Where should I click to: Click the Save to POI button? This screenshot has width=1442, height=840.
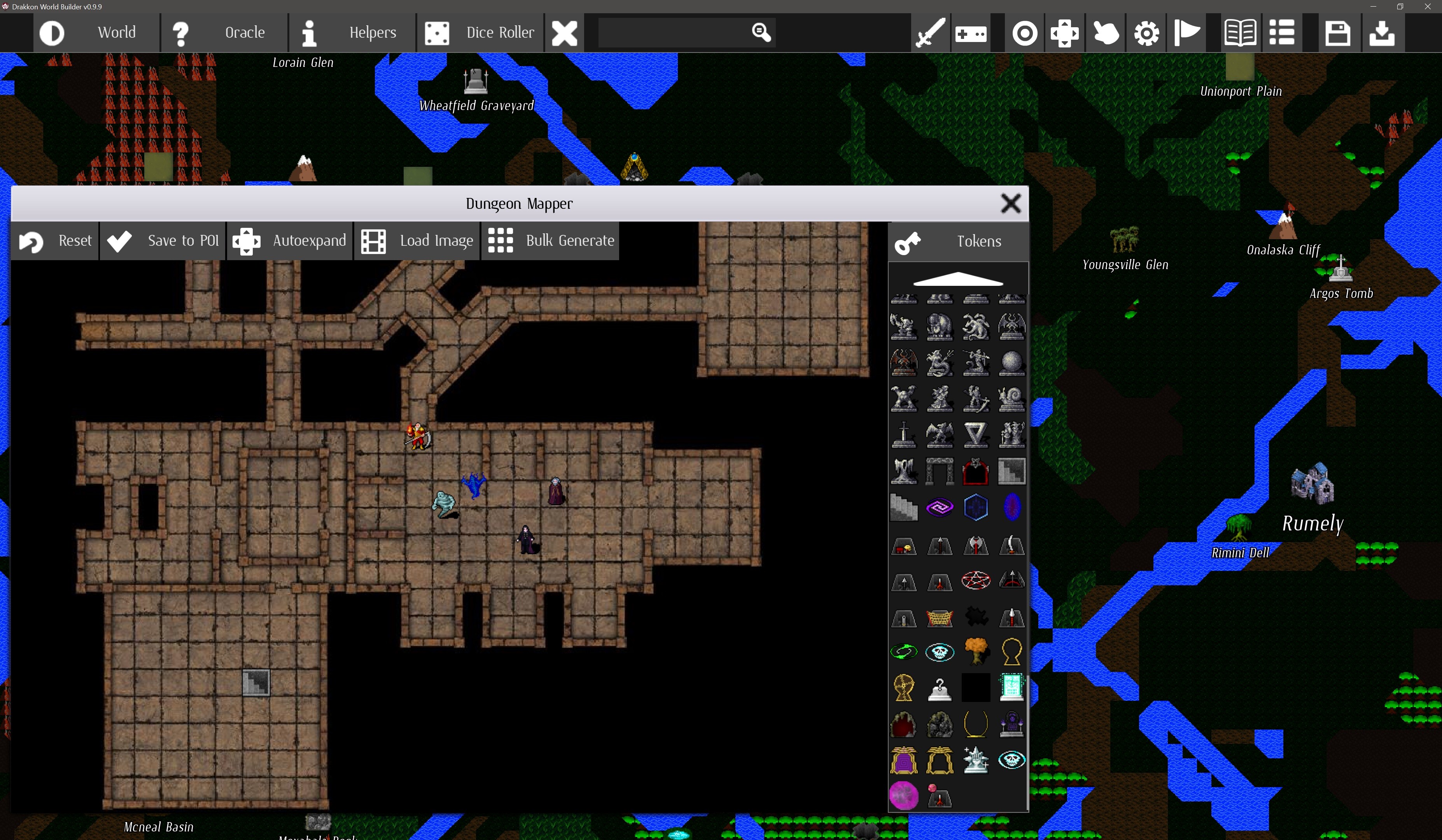click(163, 241)
